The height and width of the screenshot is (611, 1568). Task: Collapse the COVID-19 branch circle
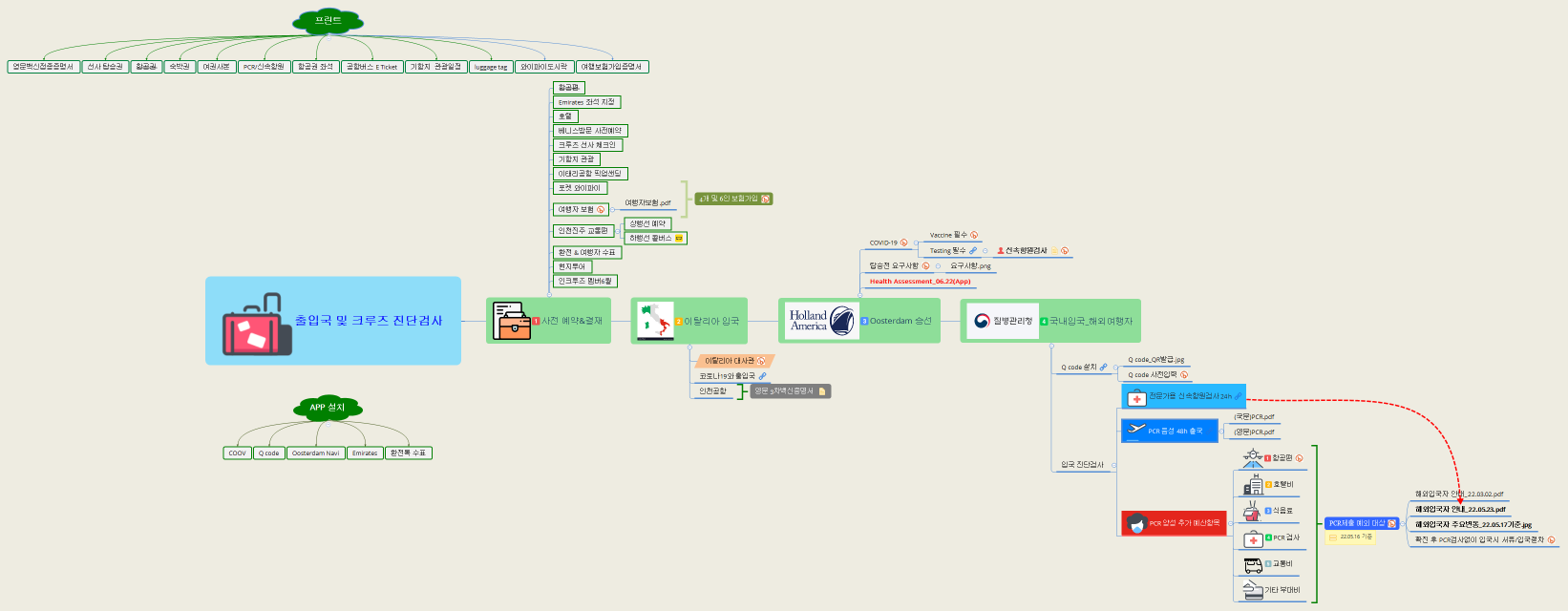tap(916, 243)
